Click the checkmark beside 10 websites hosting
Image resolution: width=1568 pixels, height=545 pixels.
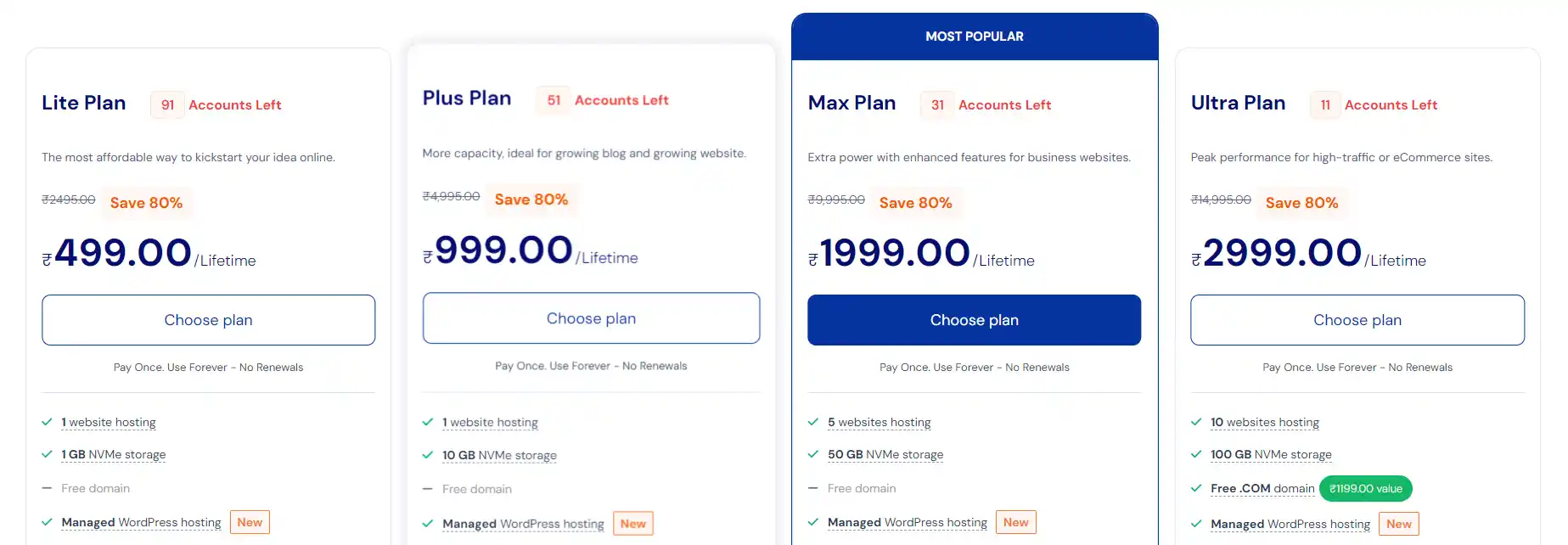pyautogui.click(x=1196, y=422)
